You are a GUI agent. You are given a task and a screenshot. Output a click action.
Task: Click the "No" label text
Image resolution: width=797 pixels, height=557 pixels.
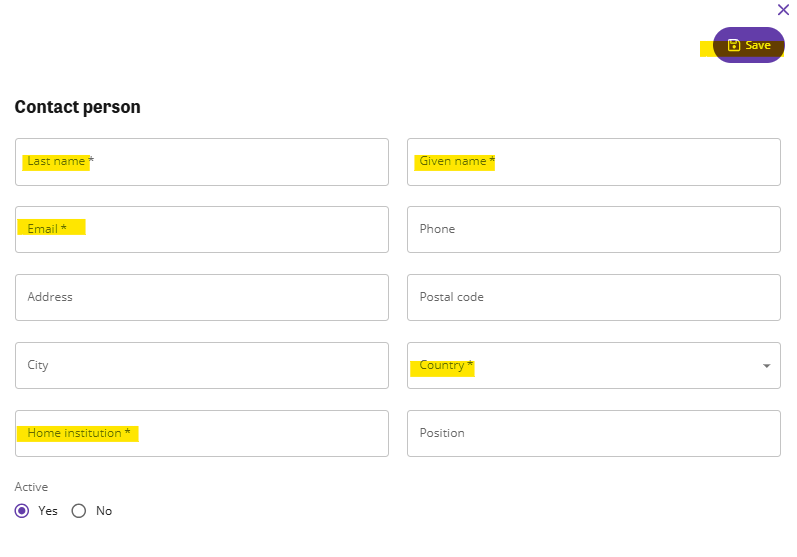pos(104,511)
